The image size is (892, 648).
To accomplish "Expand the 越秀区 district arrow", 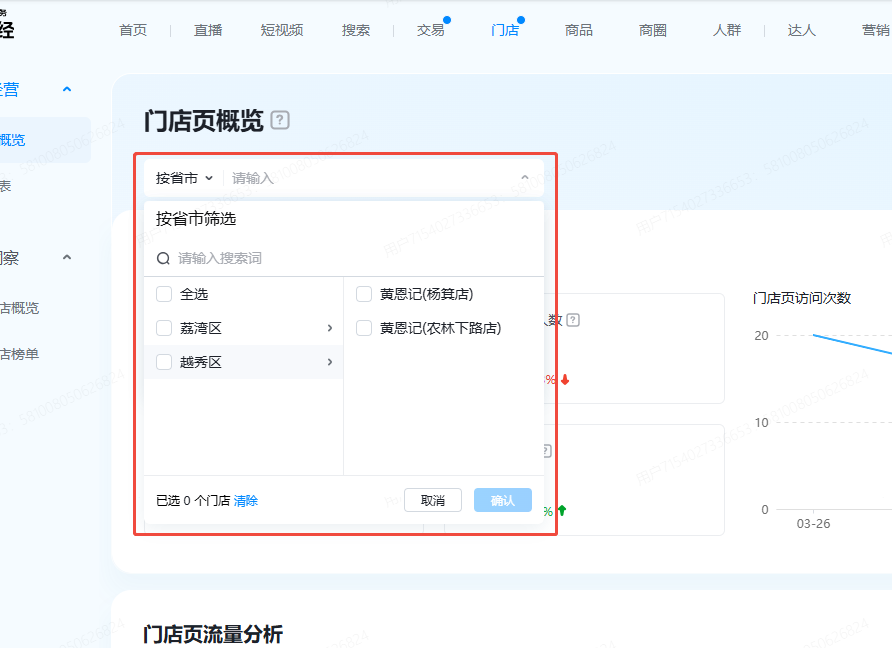I will click(x=330, y=362).
